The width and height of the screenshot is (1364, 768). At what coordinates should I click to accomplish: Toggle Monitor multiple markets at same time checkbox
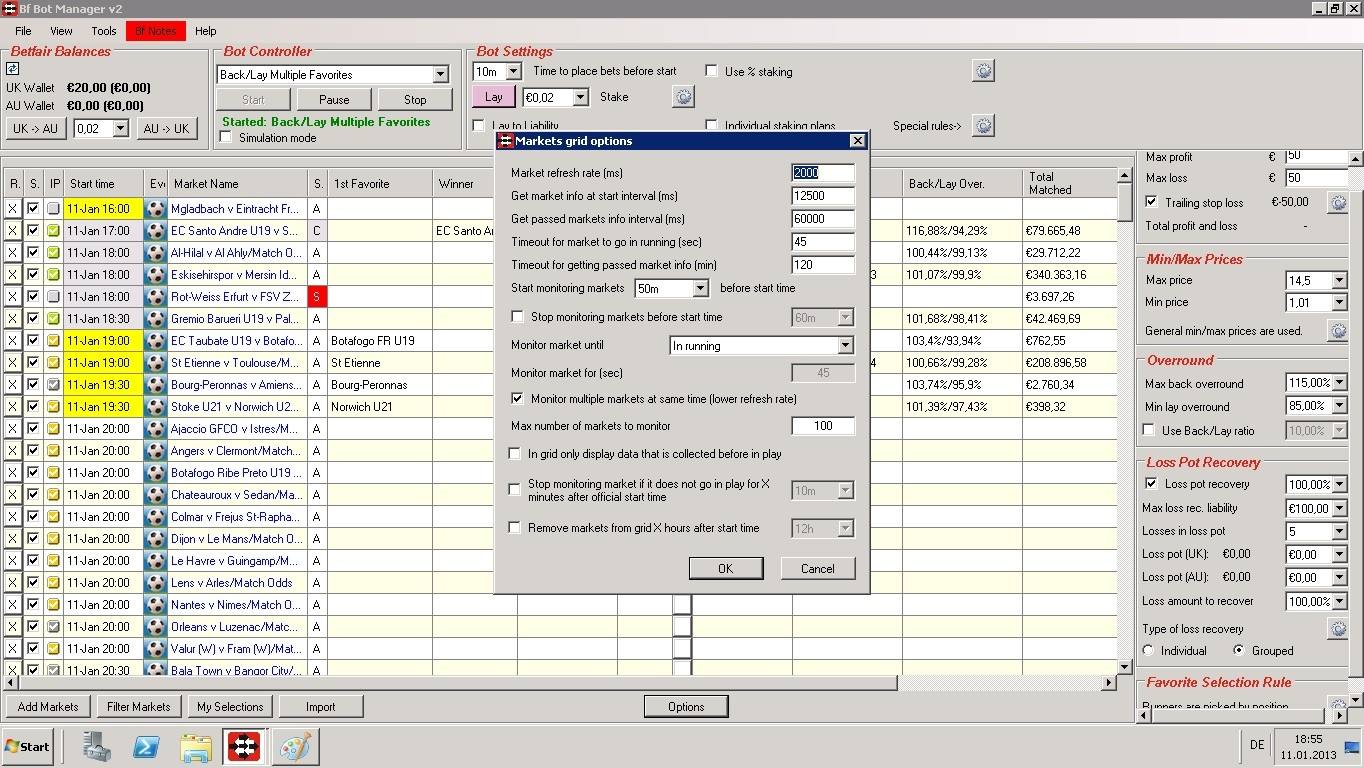517,398
